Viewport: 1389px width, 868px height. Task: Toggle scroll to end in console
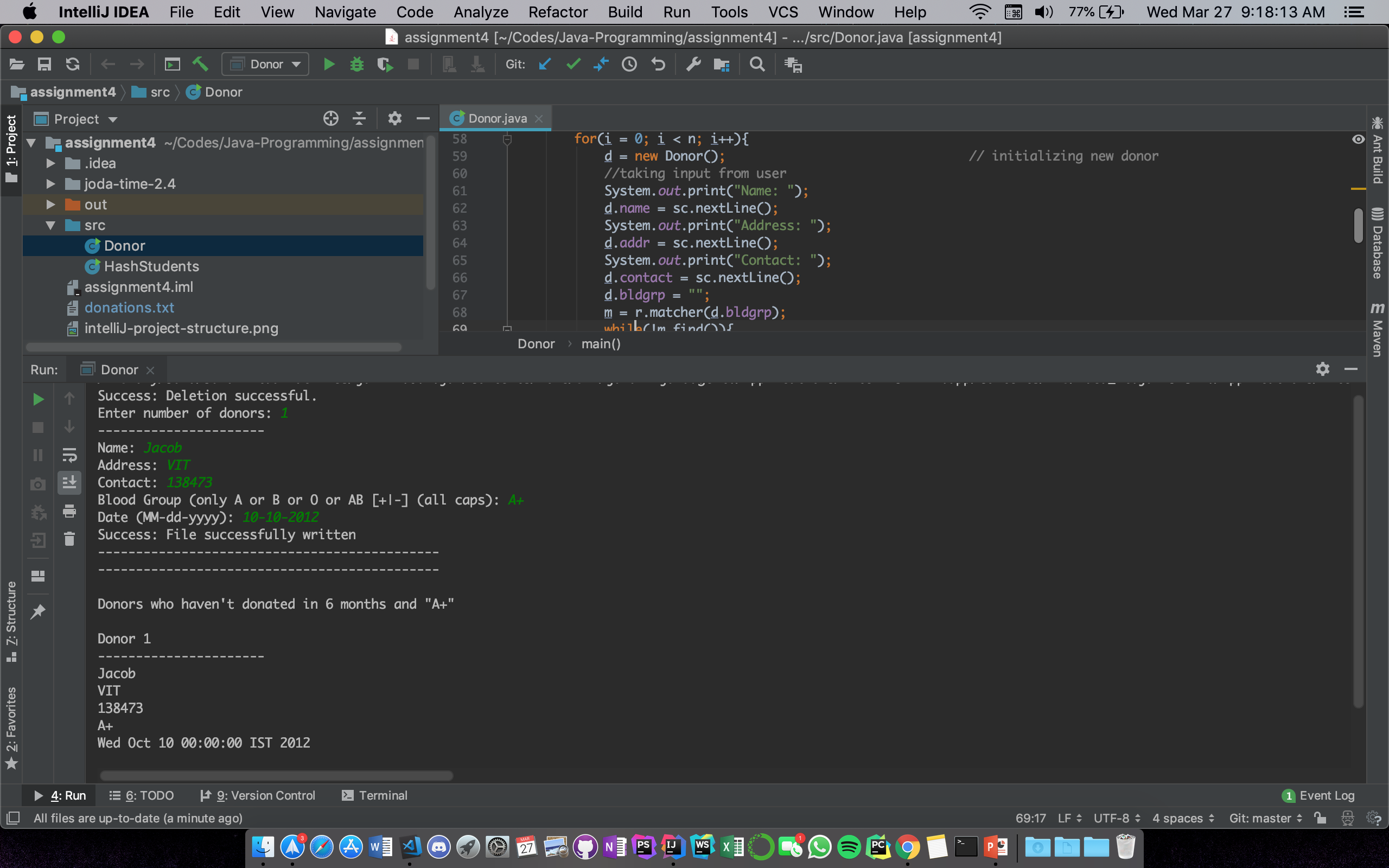click(x=69, y=483)
